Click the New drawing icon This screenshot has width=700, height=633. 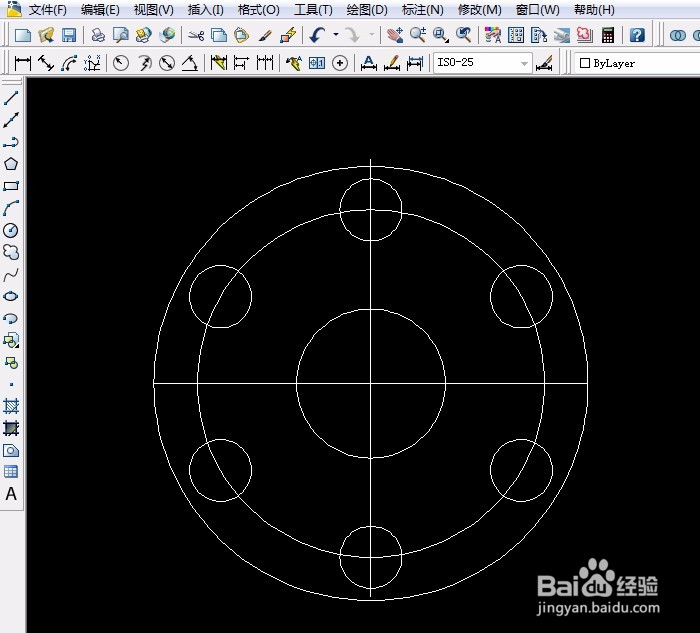click(x=22, y=35)
